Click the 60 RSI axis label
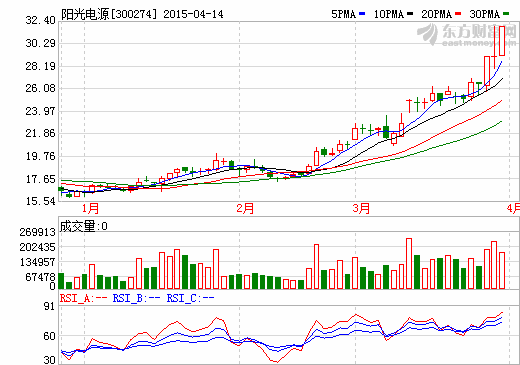The width and height of the screenshot is (520, 365). click(49, 336)
